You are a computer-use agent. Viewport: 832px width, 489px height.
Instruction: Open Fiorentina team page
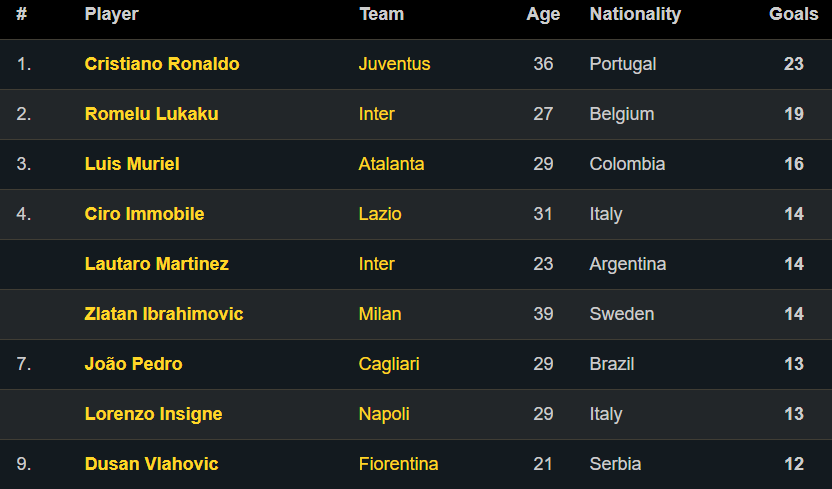point(398,464)
